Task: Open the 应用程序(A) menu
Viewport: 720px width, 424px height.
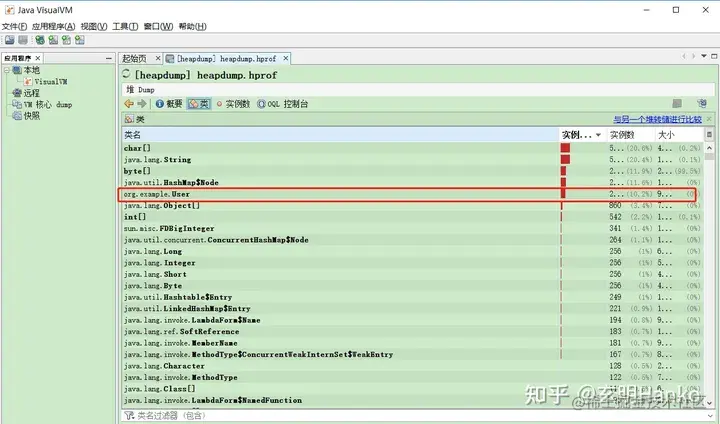Action: pos(53,26)
